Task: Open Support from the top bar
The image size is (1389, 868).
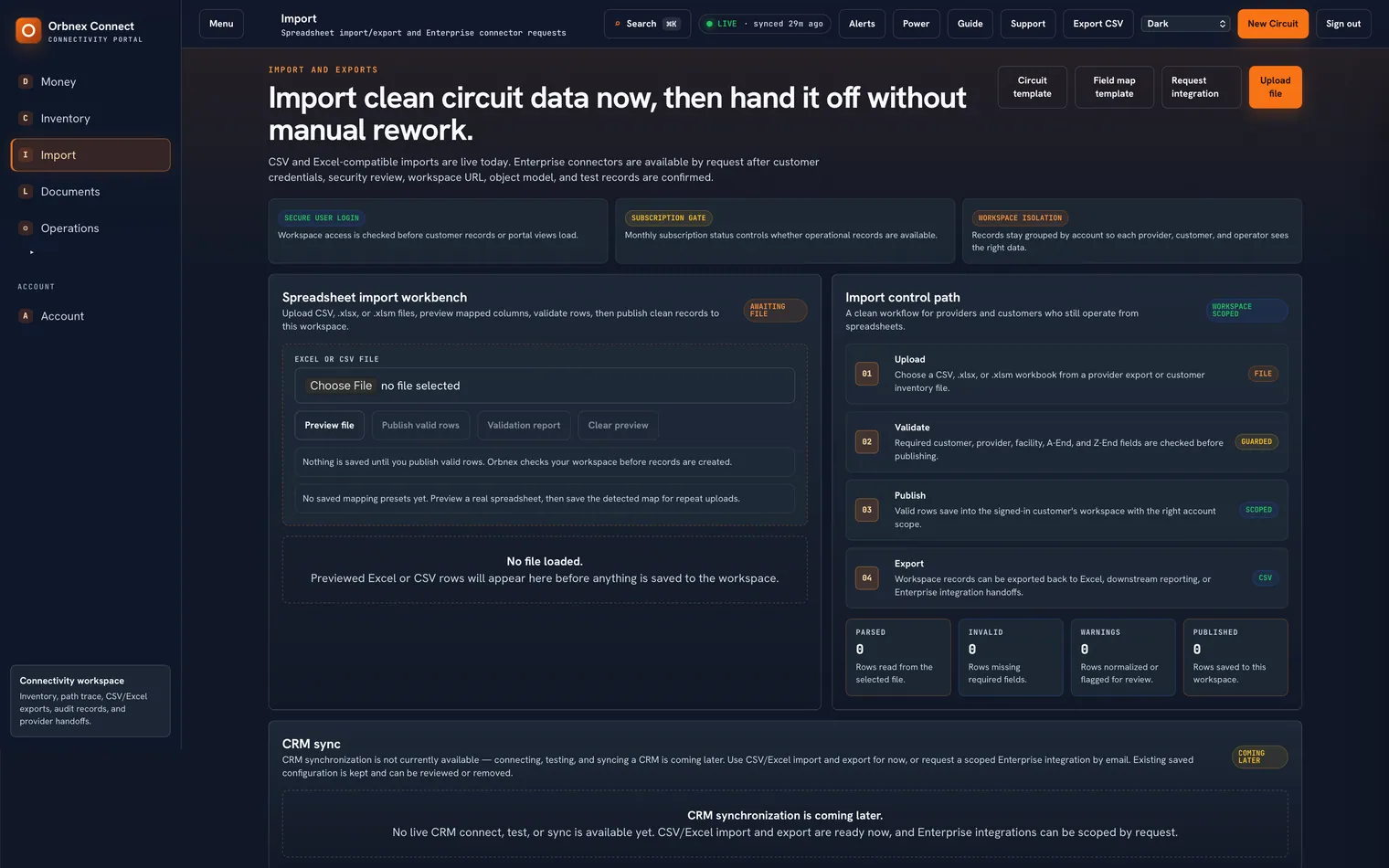Action: tap(1028, 24)
